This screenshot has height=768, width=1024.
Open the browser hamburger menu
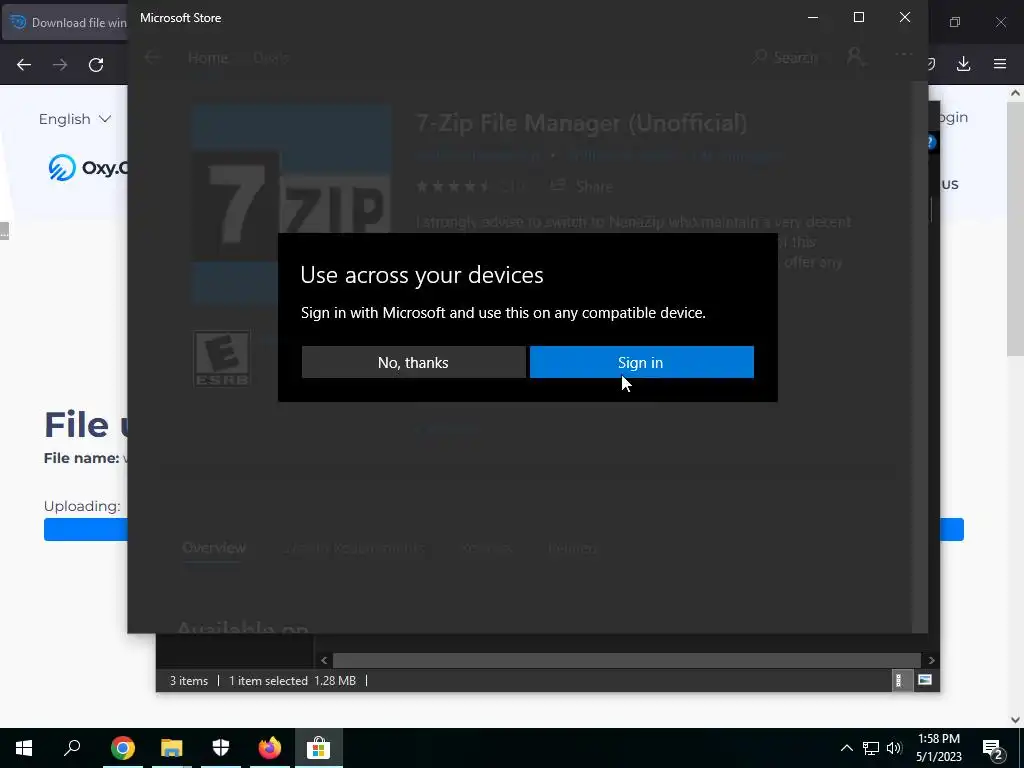pyautogui.click(x=1000, y=64)
